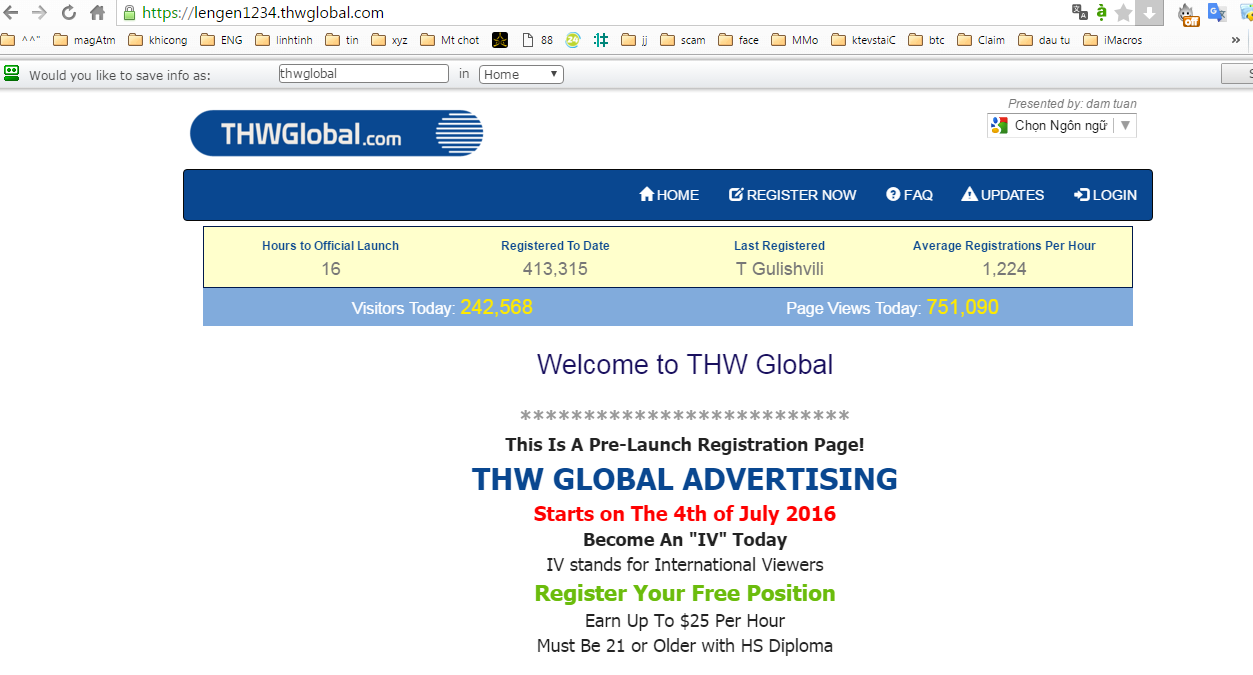Open the jj bookmarks folder
Image resolution: width=1253 pixels, height=675 pixels.
(x=635, y=40)
